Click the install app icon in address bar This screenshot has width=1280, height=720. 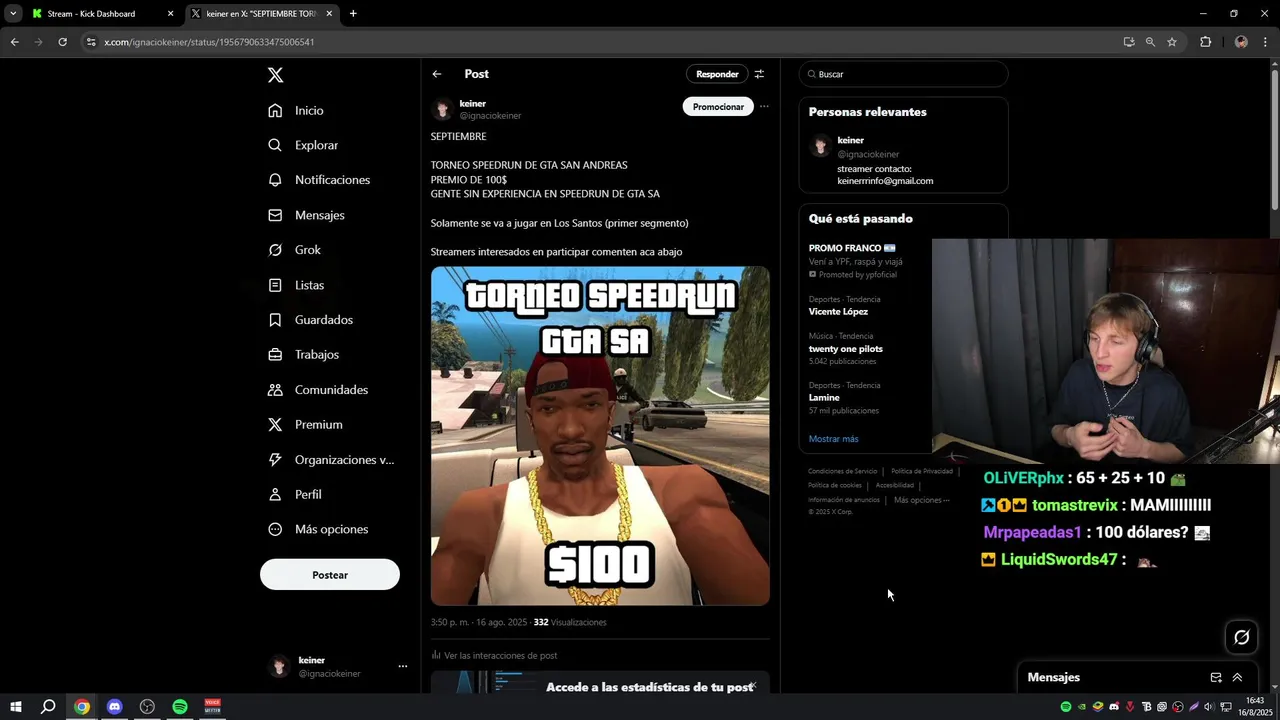click(1129, 42)
